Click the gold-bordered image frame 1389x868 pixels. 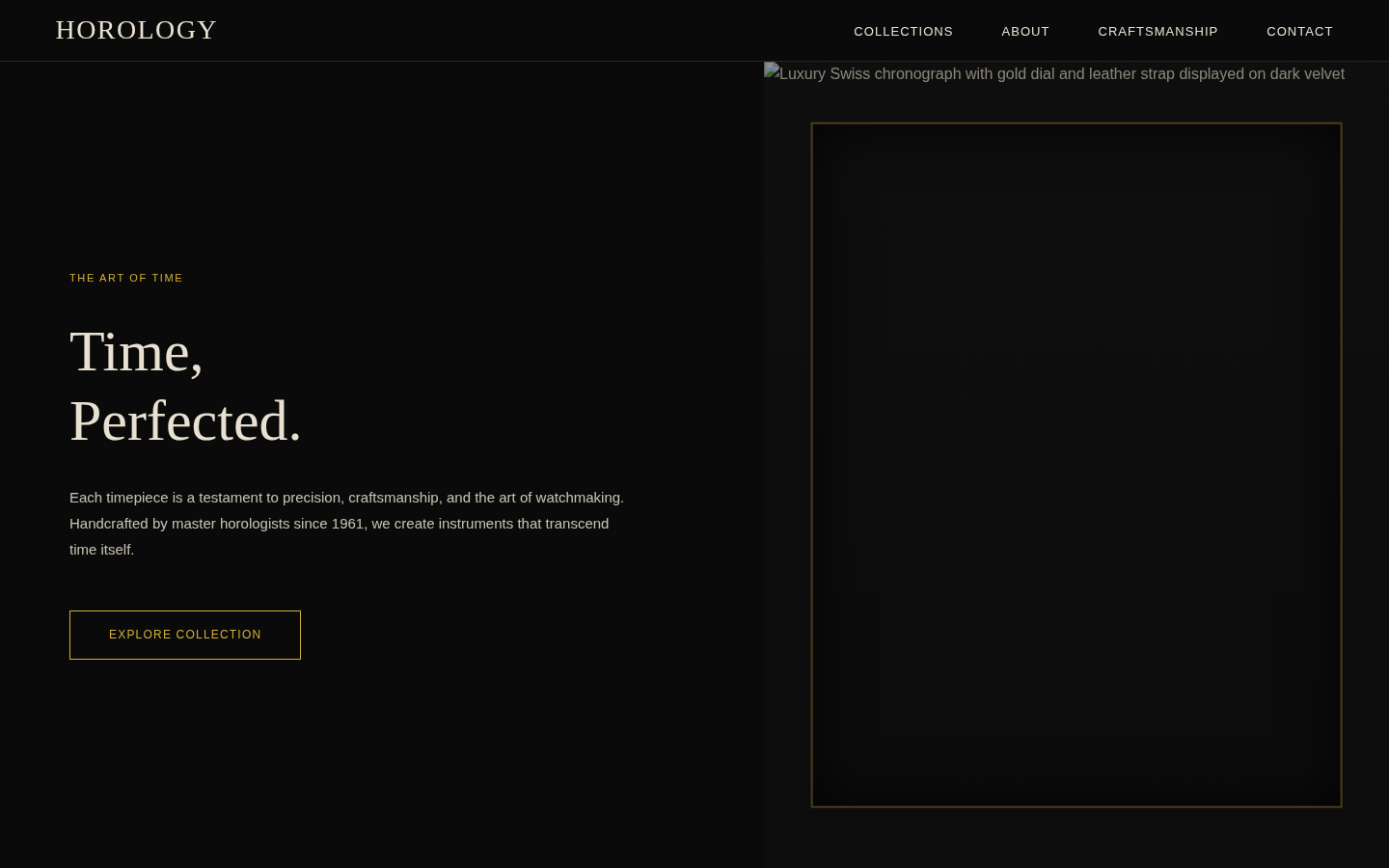coord(1076,464)
